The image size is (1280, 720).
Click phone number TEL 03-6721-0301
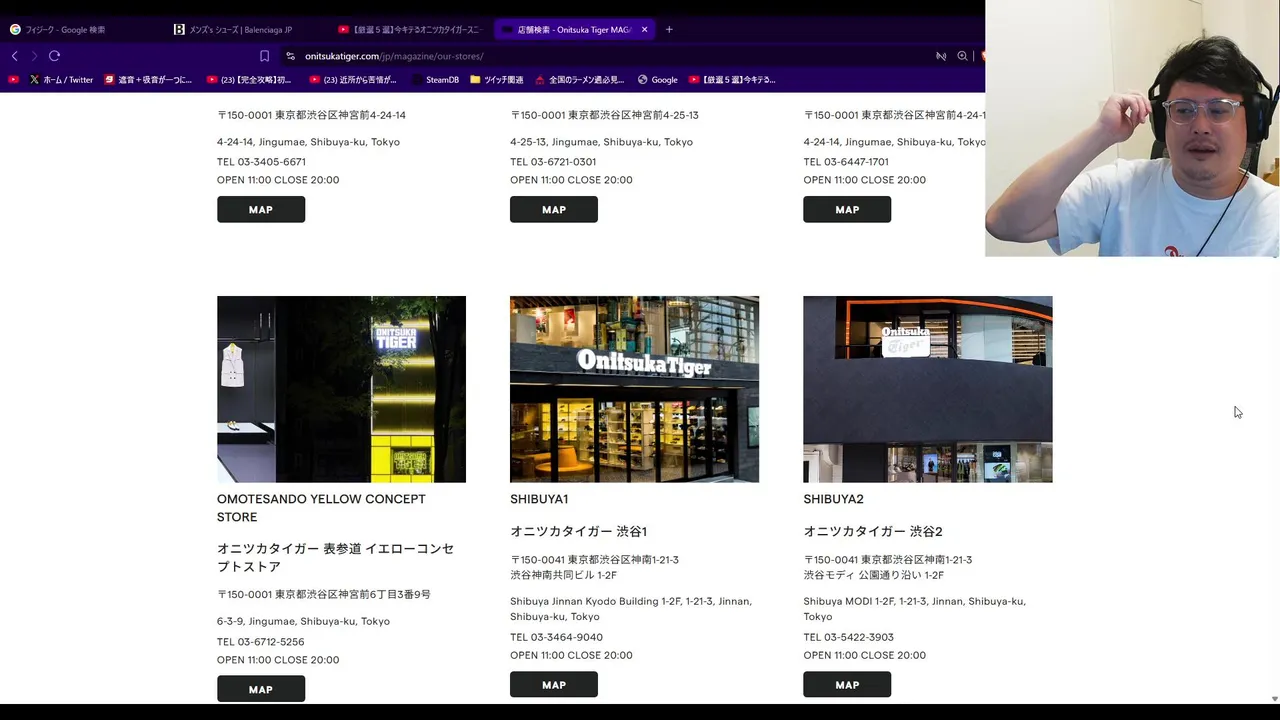coord(553,162)
